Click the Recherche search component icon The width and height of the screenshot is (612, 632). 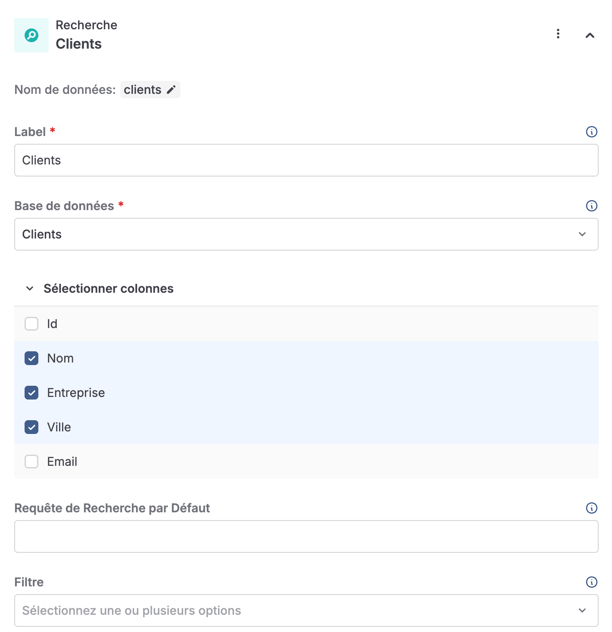click(x=31, y=35)
